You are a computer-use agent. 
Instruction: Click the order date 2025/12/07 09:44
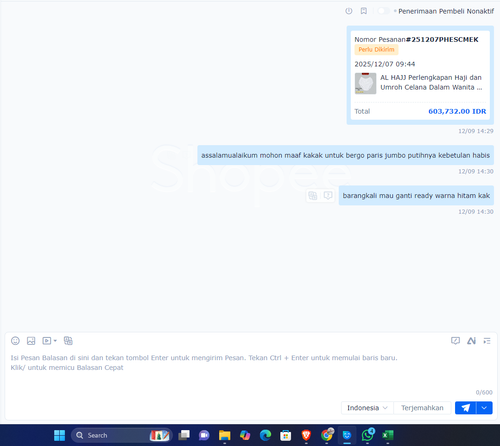click(x=385, y=64)
